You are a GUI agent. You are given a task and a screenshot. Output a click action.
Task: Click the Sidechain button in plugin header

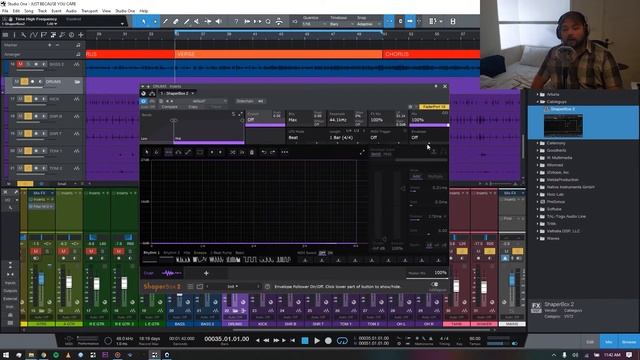(x=245, y=101)
